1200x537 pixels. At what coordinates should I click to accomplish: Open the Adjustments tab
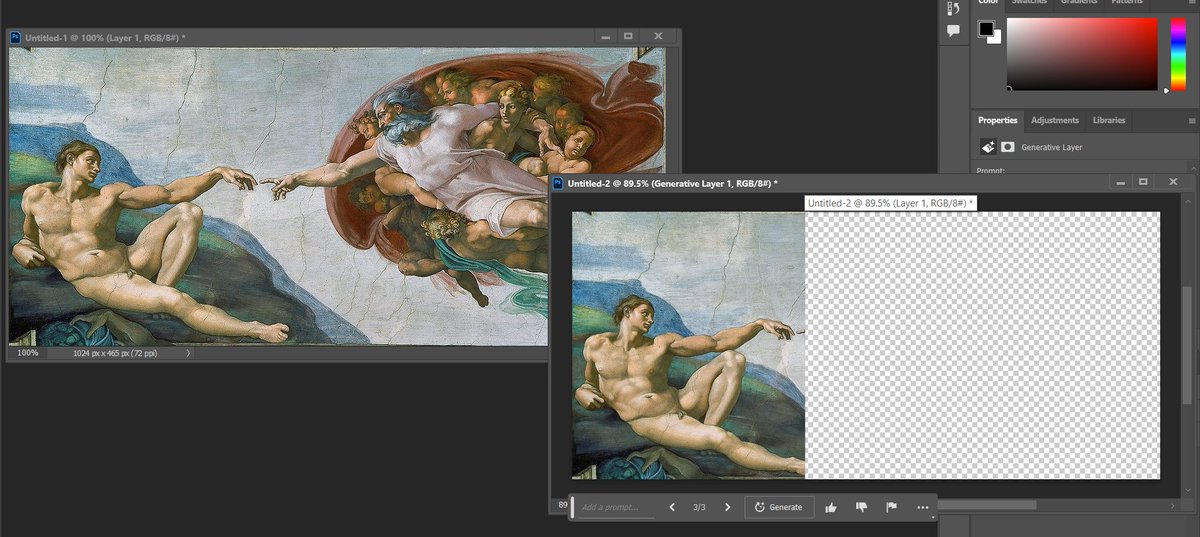click(1055, 120)
